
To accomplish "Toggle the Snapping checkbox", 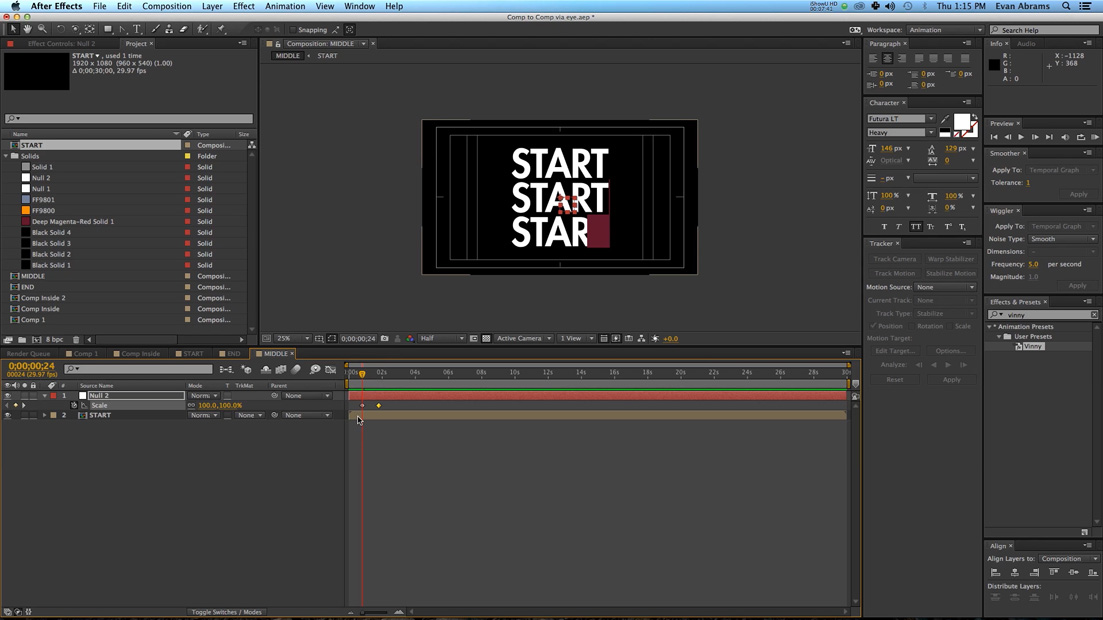I will pos(292,30).
